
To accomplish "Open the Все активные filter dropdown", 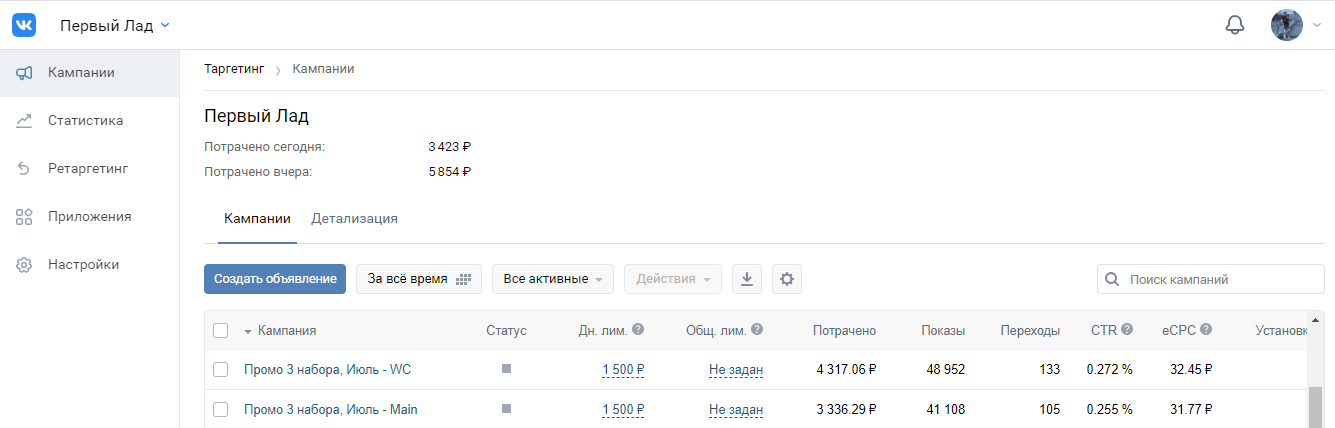I will coord(553,279).
